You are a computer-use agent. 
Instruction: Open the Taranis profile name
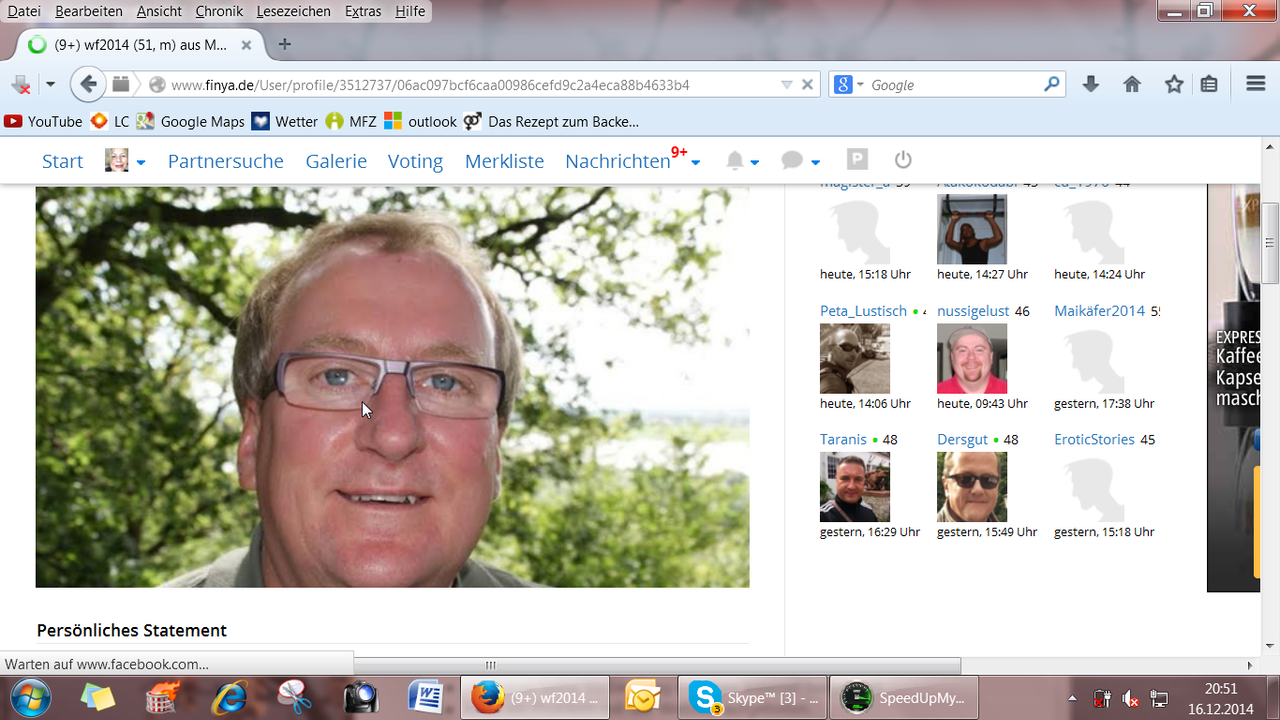(843, 439)
